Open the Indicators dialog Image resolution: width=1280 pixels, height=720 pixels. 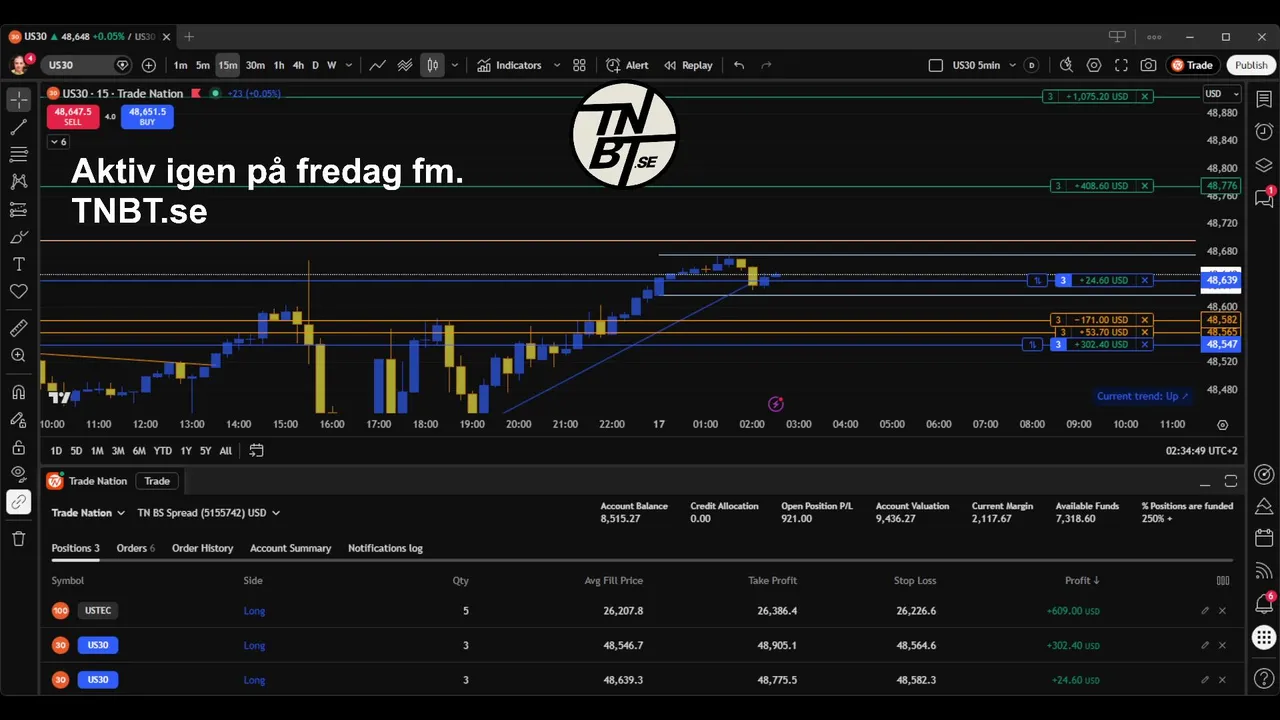(509, 65)
